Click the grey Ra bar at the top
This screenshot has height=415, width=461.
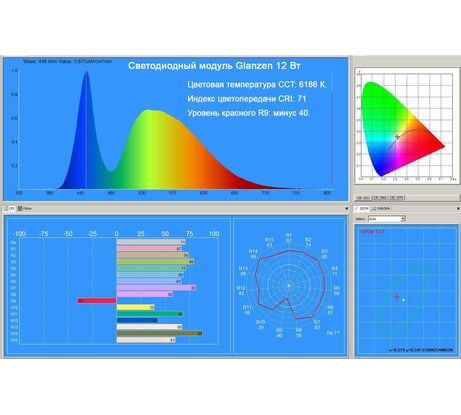pos(151,242)
